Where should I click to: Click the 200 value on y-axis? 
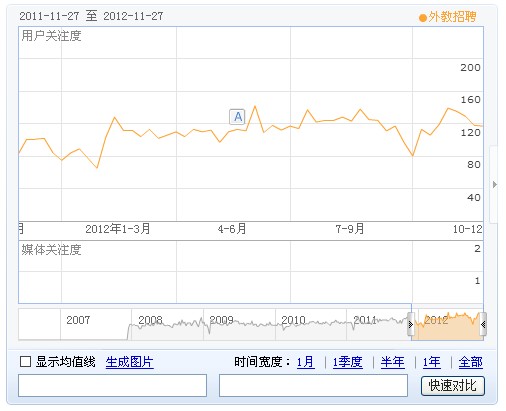coord(470,68)
